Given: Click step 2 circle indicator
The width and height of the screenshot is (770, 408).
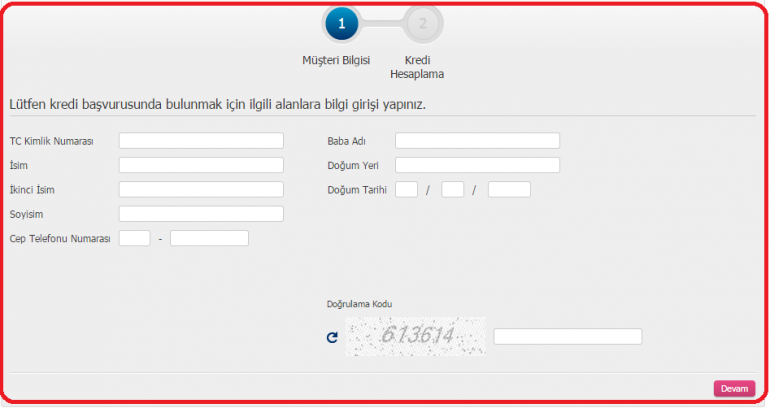Looking at the screenshot, I should pos(423,24).
